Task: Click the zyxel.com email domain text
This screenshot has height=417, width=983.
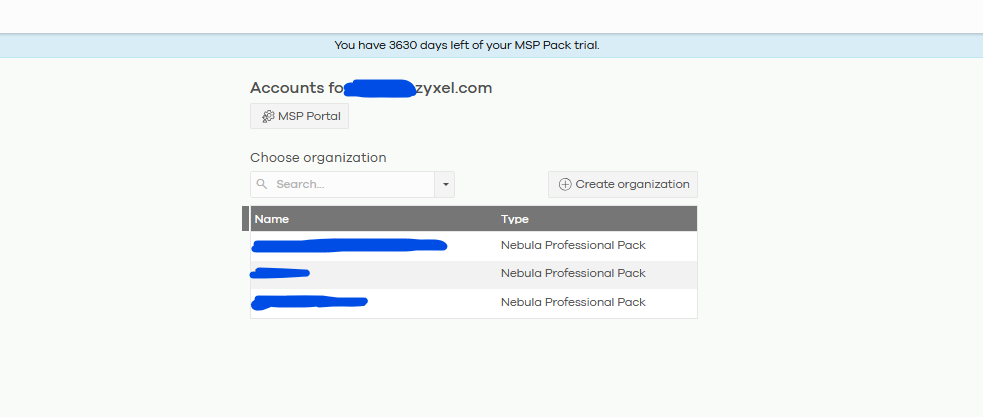Action: (455, 88)
